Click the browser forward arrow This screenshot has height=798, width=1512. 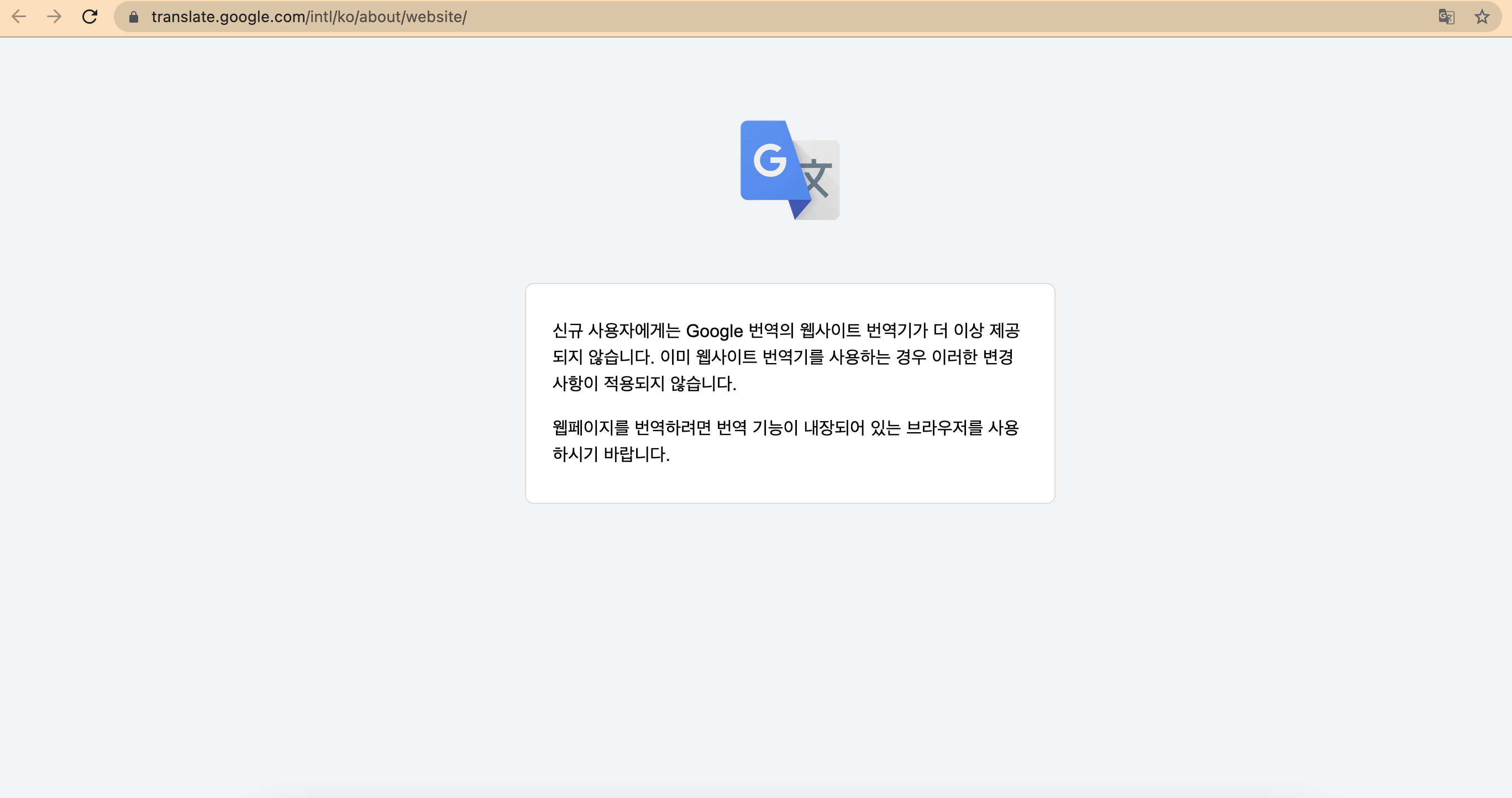coord(54,17)
